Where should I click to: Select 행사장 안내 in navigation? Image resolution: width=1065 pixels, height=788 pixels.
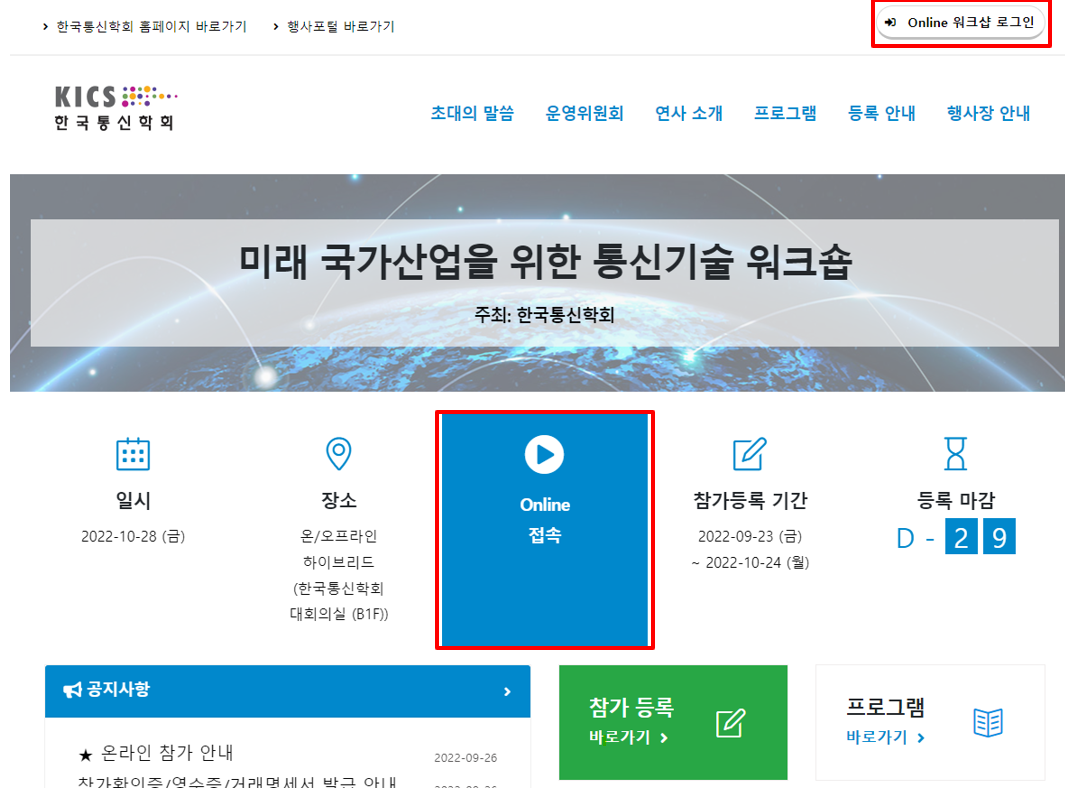pos(988,113)
